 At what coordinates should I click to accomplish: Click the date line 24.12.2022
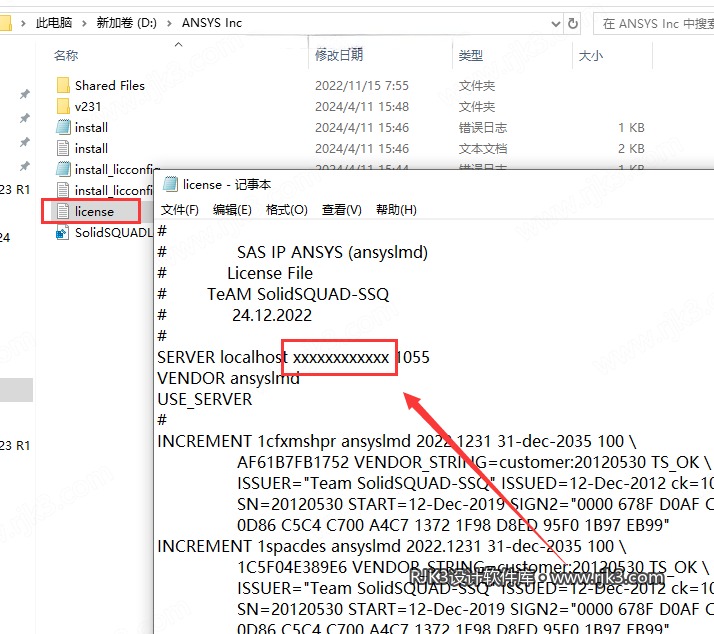click(x=272, y=315)
